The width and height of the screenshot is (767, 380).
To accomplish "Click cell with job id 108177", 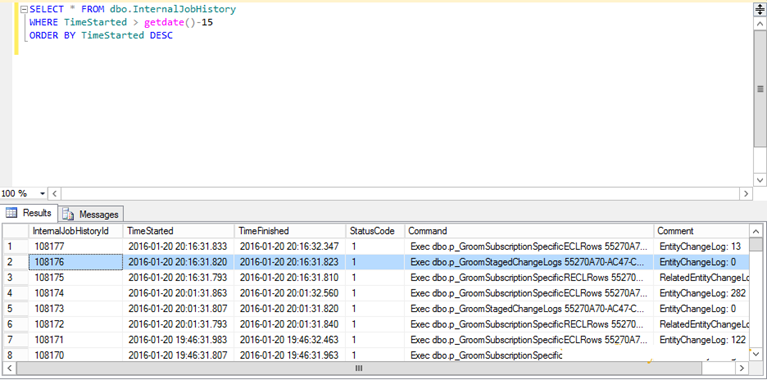I will click(76, 246).
